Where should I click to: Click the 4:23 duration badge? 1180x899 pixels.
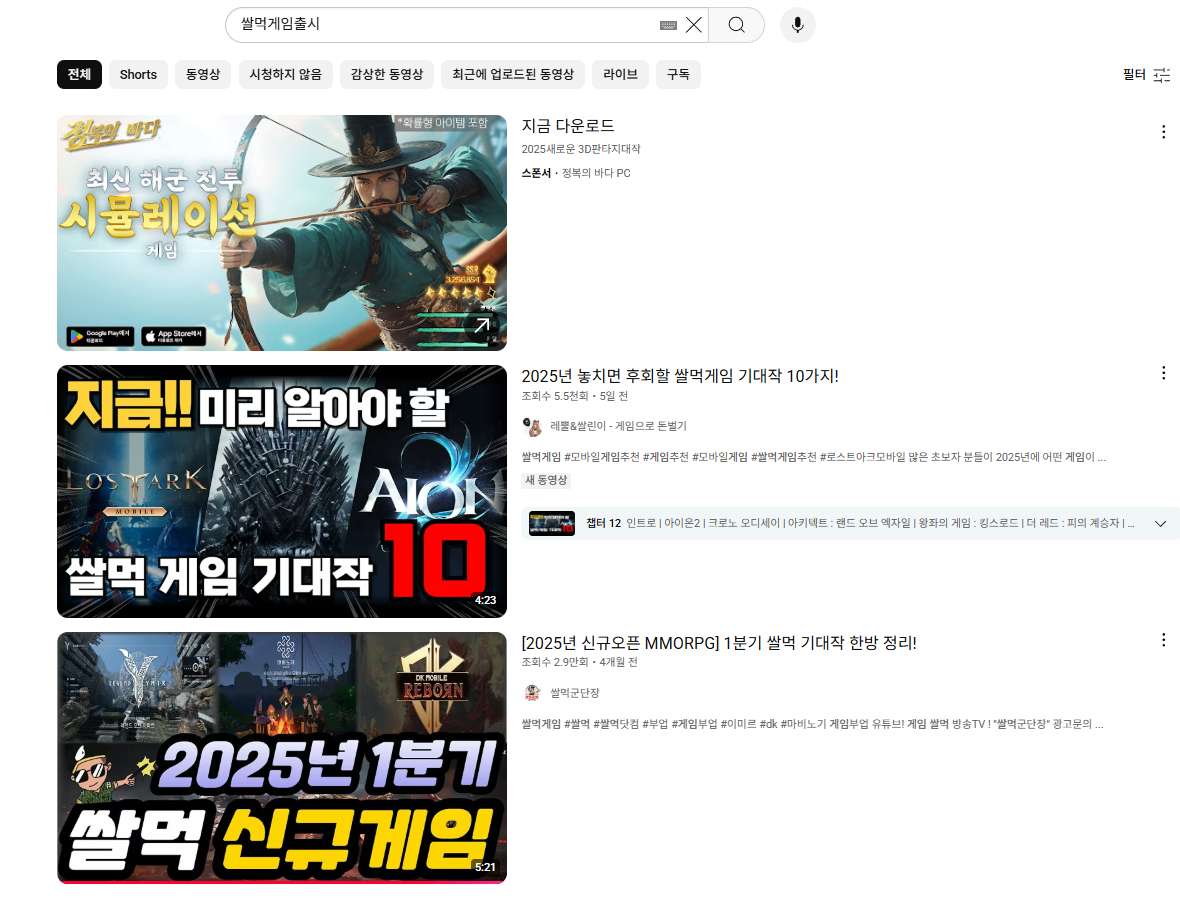[485, 600]
